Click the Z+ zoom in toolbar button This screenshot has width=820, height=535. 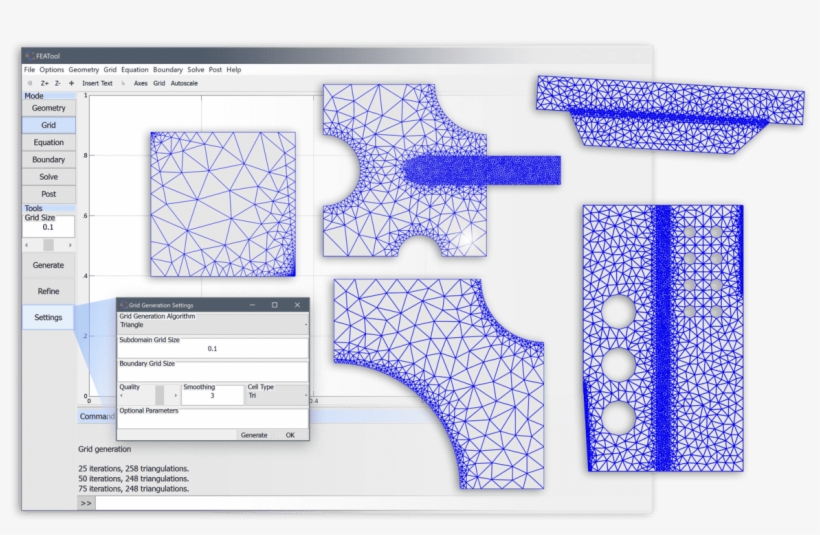click(45, 83)
